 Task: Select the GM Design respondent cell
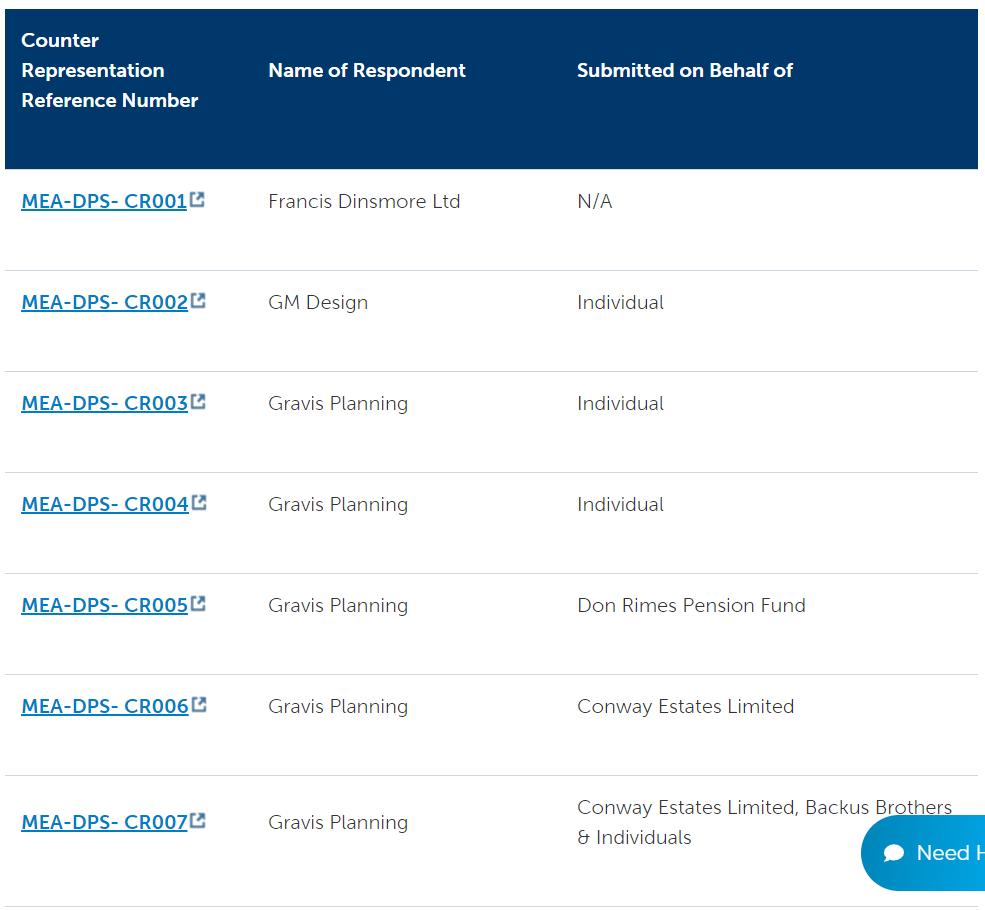pos(318,302)
